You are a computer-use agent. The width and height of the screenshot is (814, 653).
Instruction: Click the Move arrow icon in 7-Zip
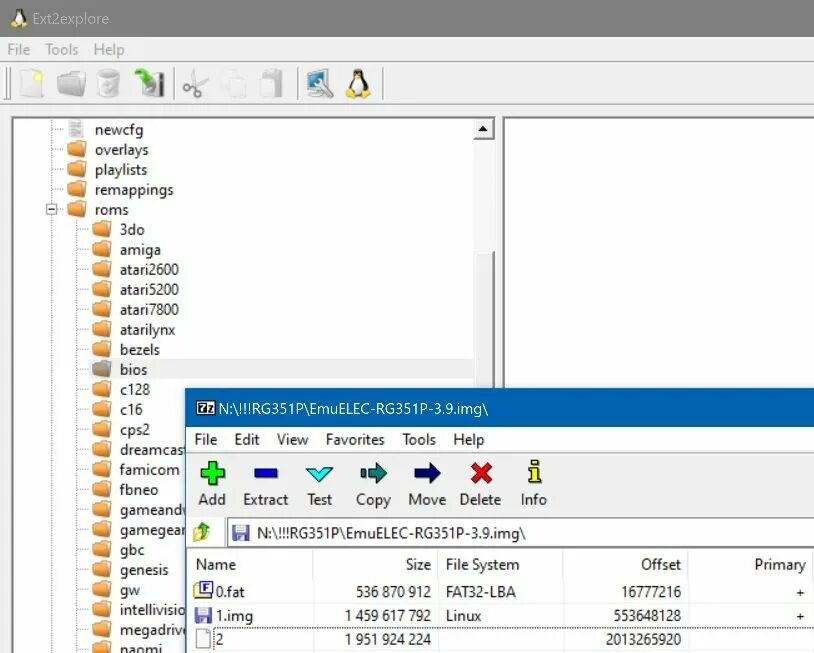point(427,473)
